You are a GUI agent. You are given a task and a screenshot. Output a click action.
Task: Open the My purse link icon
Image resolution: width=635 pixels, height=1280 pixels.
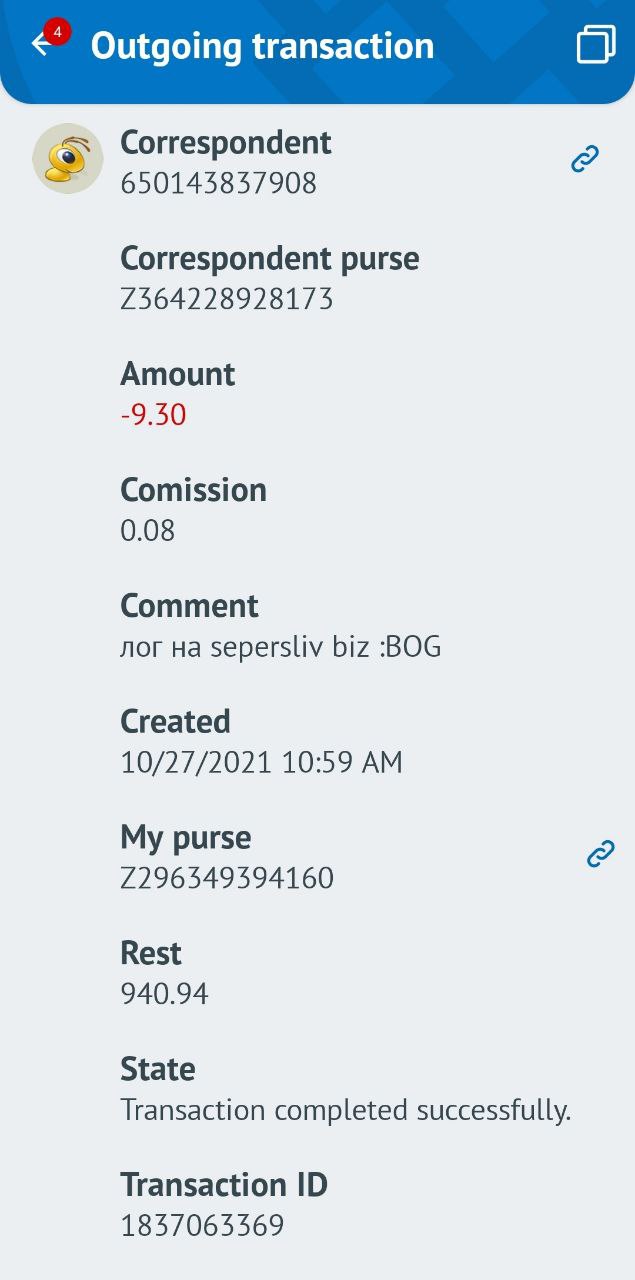pos(600,853)
